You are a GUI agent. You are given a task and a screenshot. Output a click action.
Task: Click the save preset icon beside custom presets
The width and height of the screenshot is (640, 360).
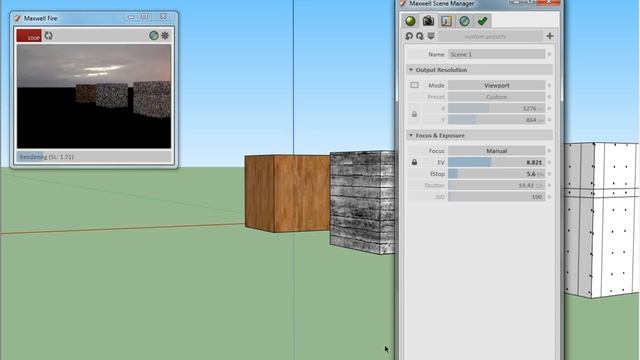[x=431, y=36]
